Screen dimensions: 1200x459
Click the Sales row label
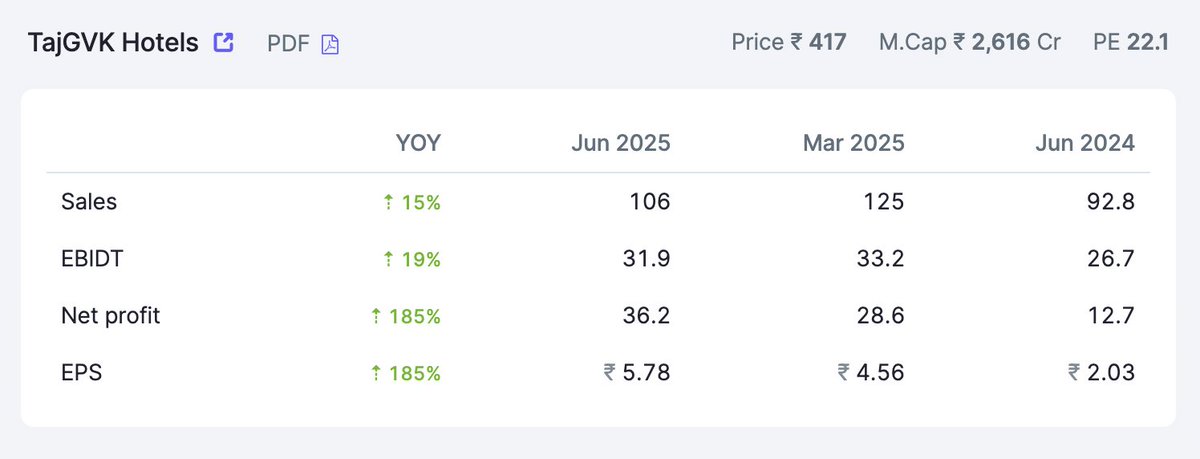click(89, 202)
